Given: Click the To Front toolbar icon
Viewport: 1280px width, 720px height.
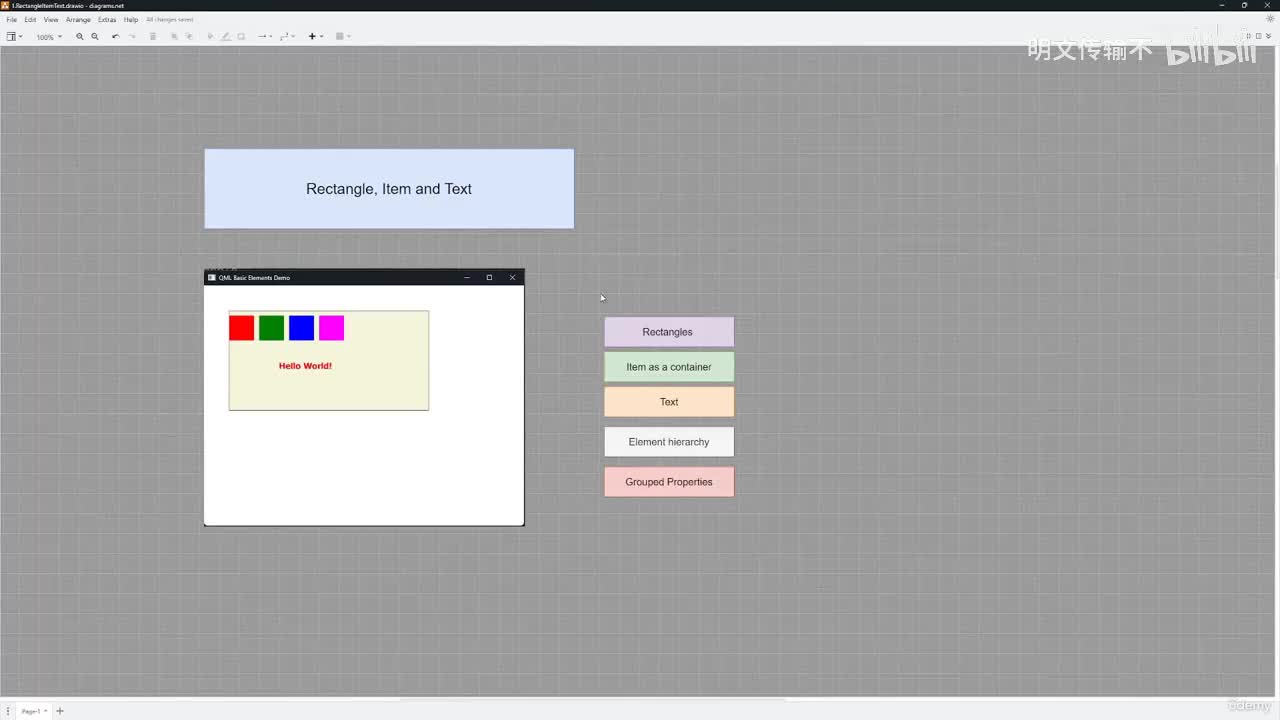Looking at the screenshot, I should pyautogui.click(x=174, y=37).
